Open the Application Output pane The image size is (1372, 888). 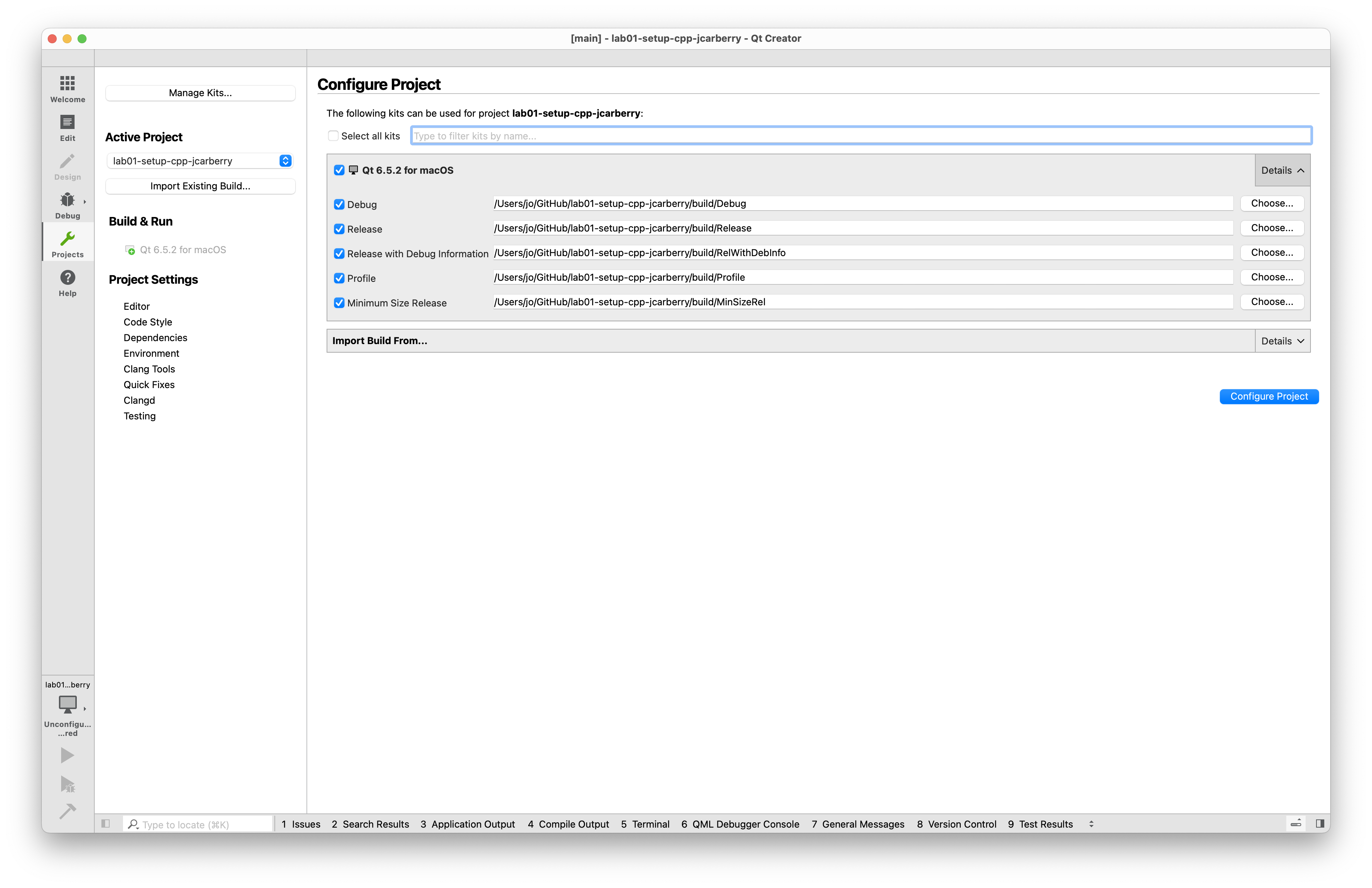468,824
